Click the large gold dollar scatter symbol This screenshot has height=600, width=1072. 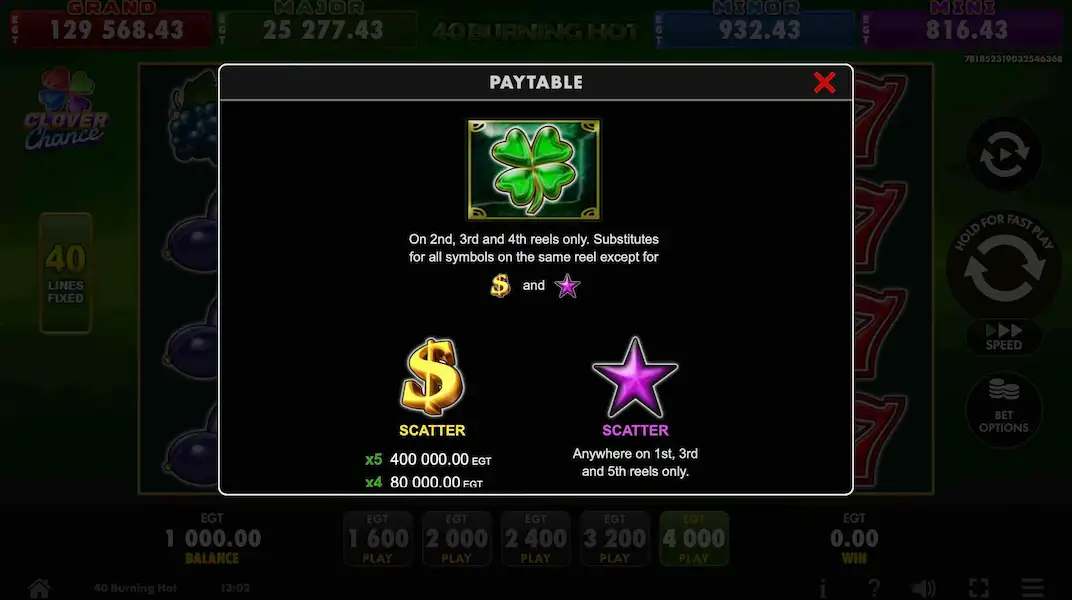tap(432, 377)
